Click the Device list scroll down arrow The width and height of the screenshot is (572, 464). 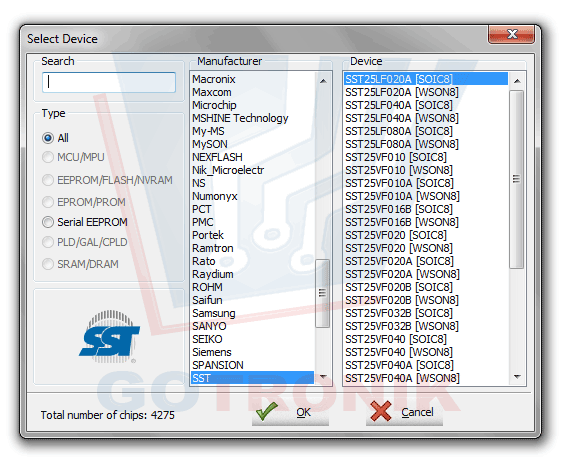(x=517, y=376)
